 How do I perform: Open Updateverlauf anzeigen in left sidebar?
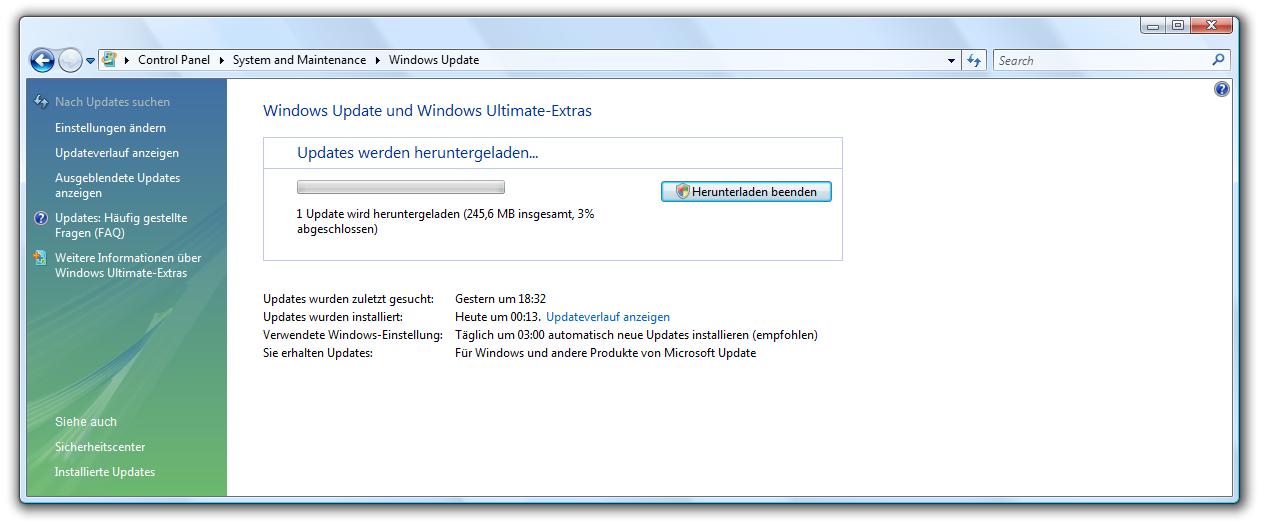tap(117, 153)
